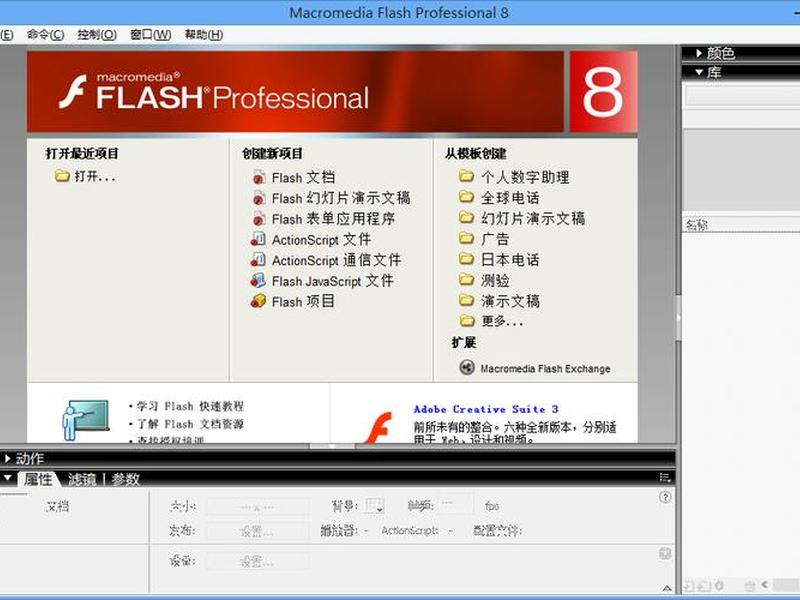This screenshot has height=600, width=800.
Task: Open the Adobe Creative Suite 3 link
Action: (x=486, y=409)
